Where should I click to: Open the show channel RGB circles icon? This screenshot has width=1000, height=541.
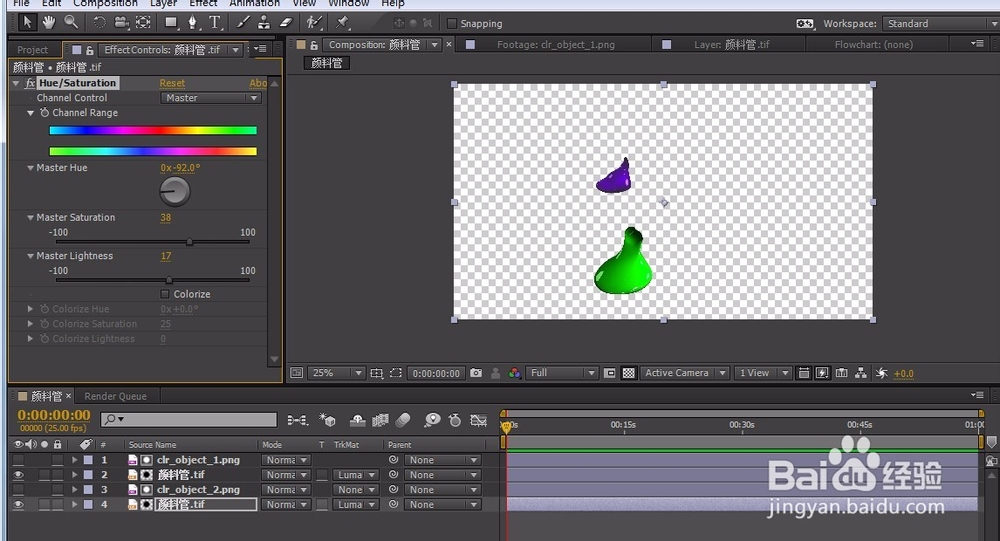(514, 373)
